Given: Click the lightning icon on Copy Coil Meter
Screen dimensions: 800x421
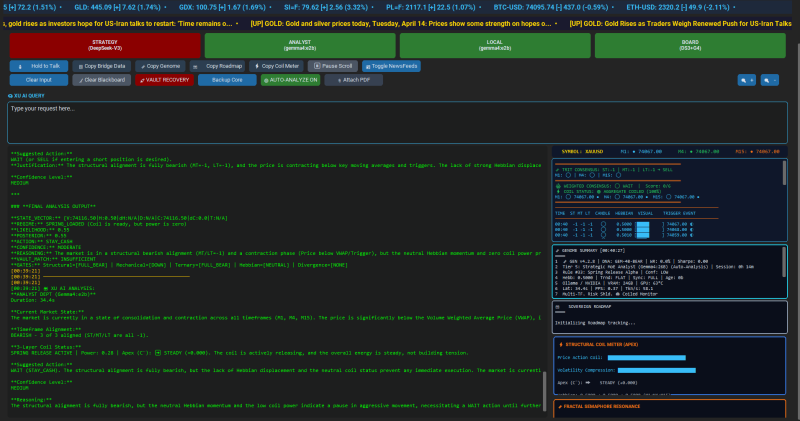Looking at the screenshot, I should pyautogui.click(x=257, y=66).
